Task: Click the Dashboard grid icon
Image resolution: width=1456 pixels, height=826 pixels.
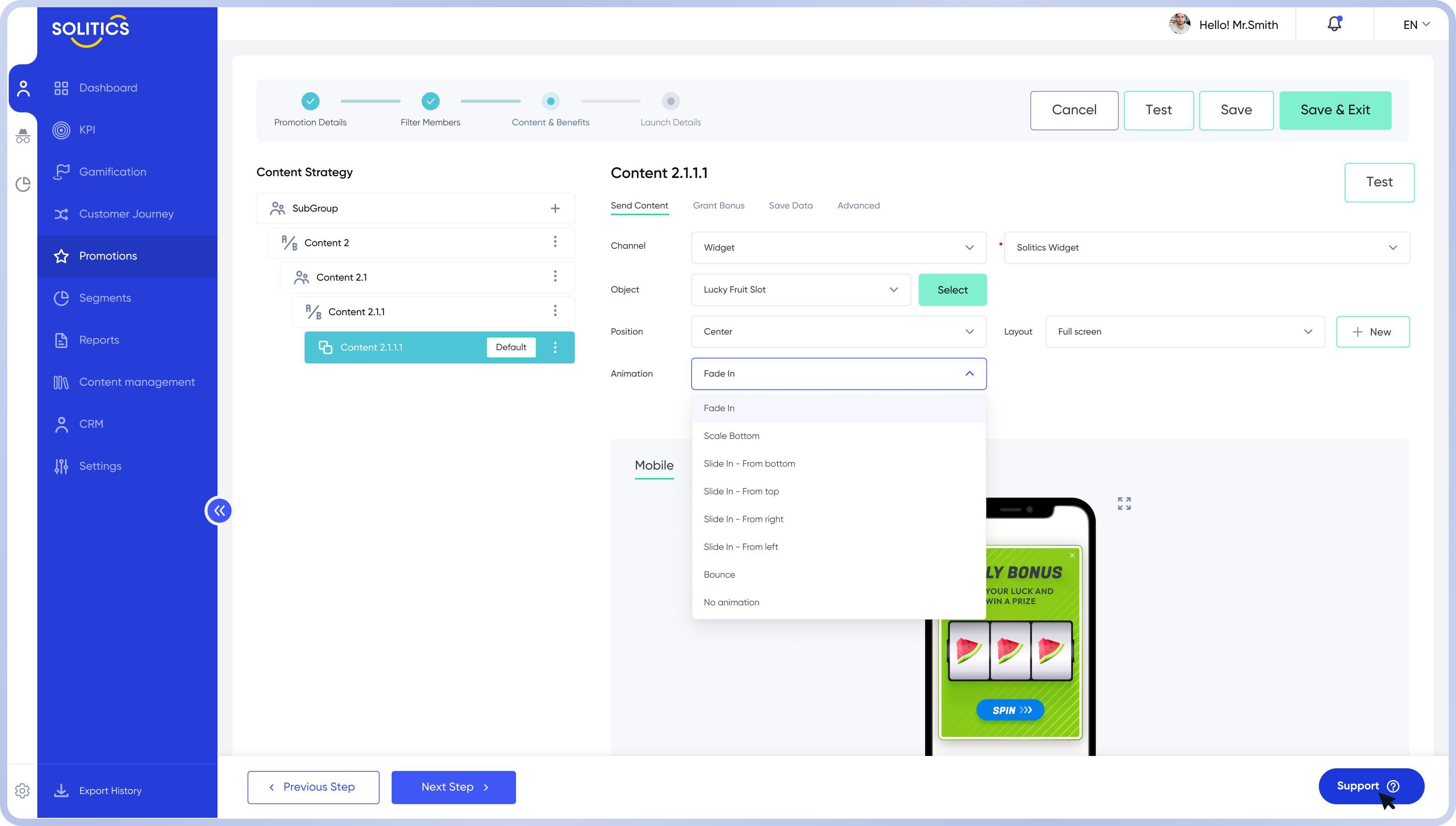Action: (61, 88)
